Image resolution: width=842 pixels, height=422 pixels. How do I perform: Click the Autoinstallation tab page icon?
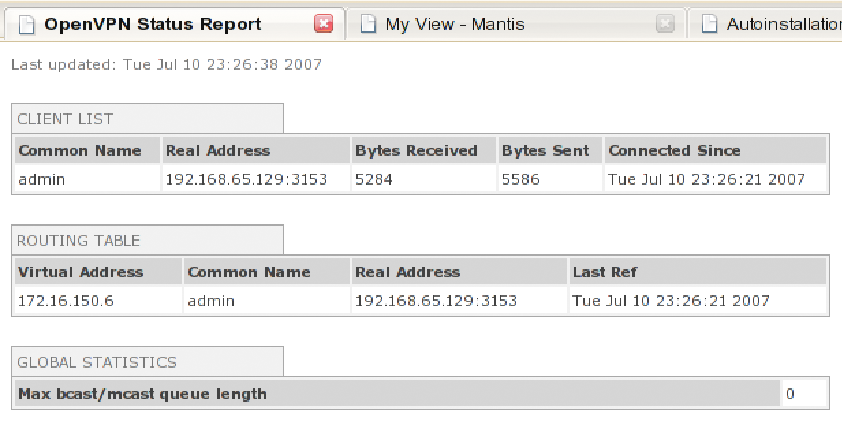click(710, 24)
